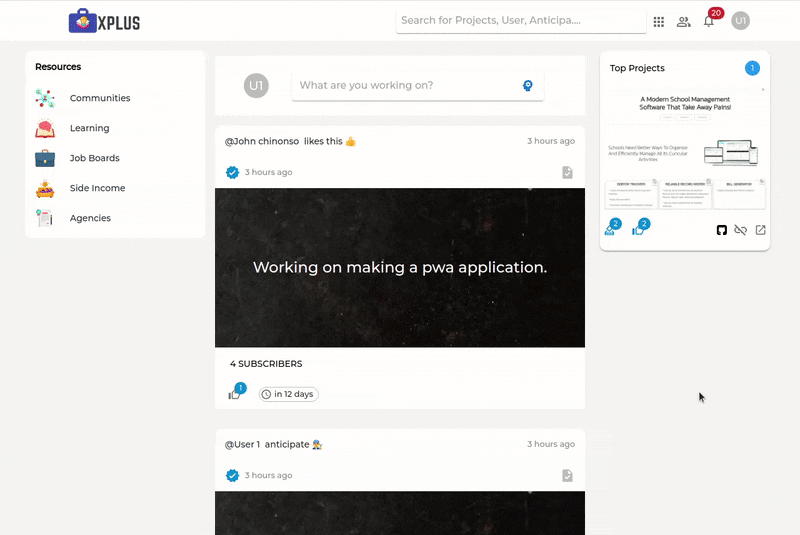Screen dimensions: 800x535
Task: Click the Resources heading
Action: [x=58, y=67]
